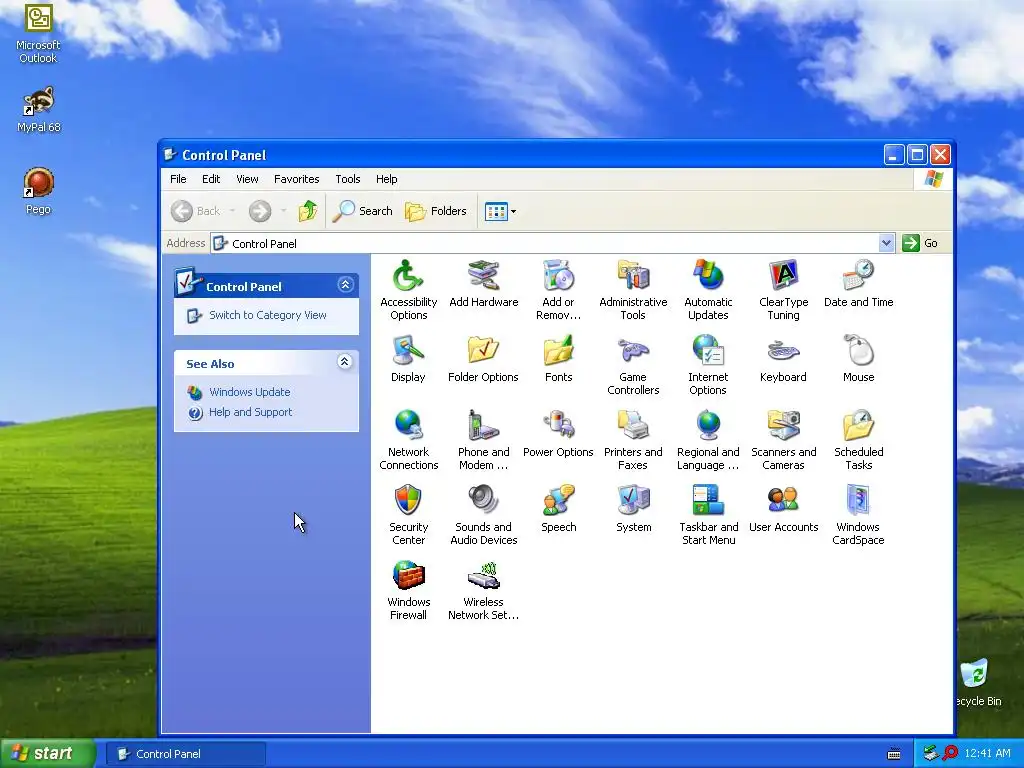
Task: Select Scanners and Cameras icon
Action: click(x=783, y=426)
